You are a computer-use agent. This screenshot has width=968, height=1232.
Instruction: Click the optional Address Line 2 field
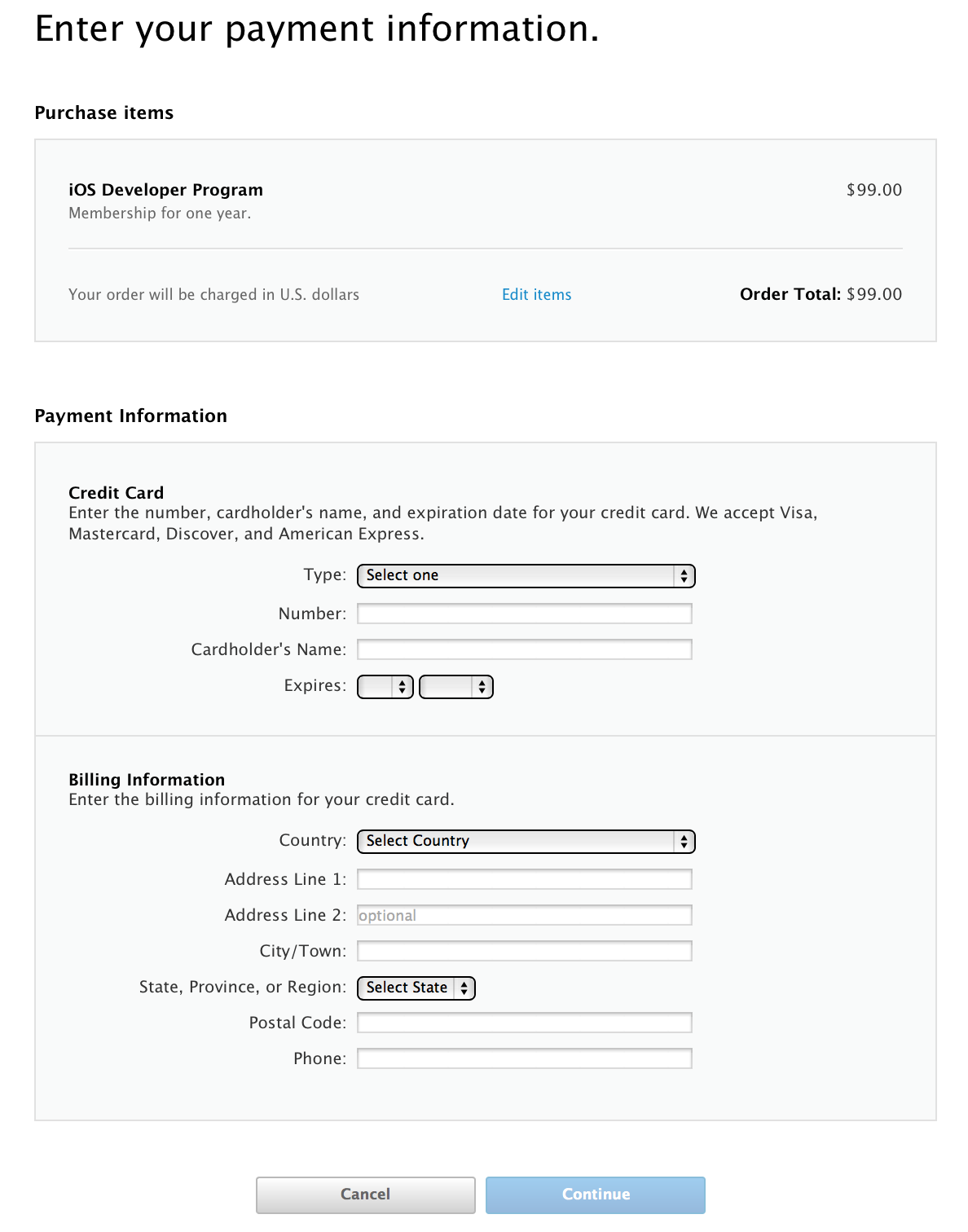click(x=525, y=915)
